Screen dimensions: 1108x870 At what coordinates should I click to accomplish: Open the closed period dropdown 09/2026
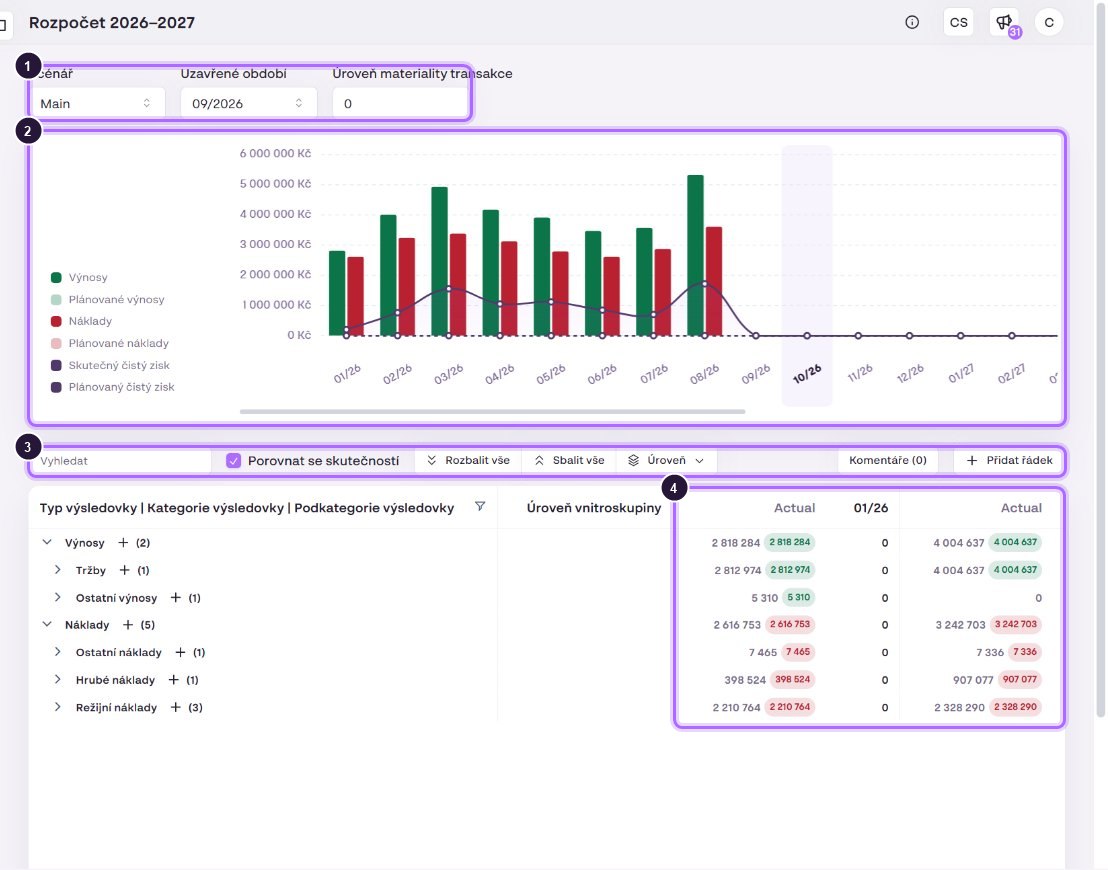248,104
